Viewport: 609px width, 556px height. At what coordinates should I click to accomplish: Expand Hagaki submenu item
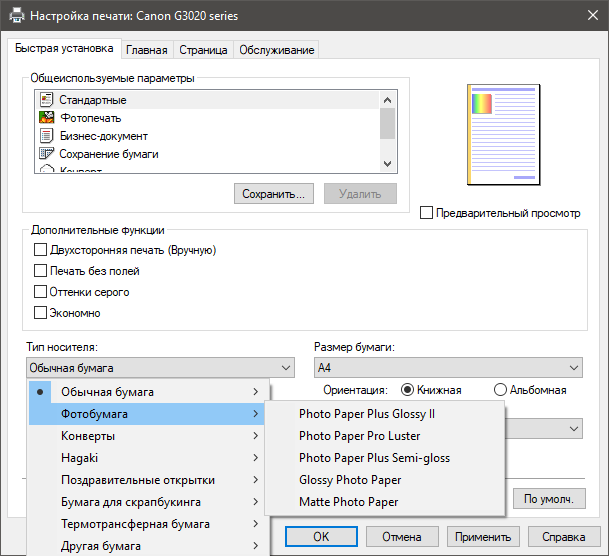tap(146, 458)
